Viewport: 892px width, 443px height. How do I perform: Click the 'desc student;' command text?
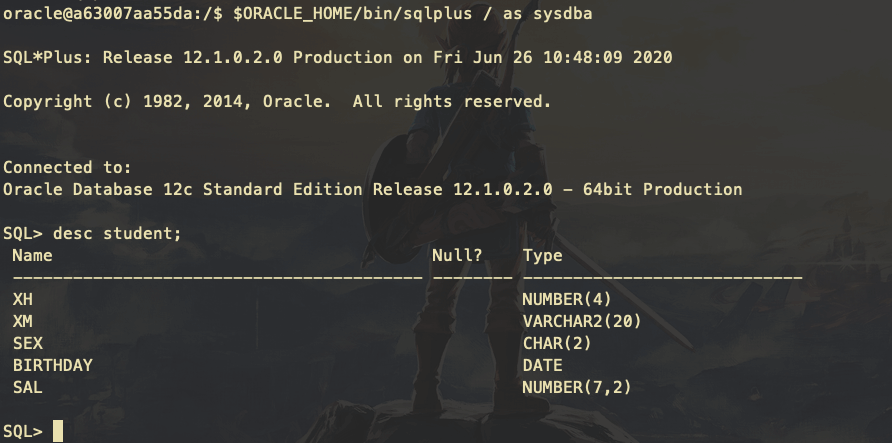pos(117,233)
